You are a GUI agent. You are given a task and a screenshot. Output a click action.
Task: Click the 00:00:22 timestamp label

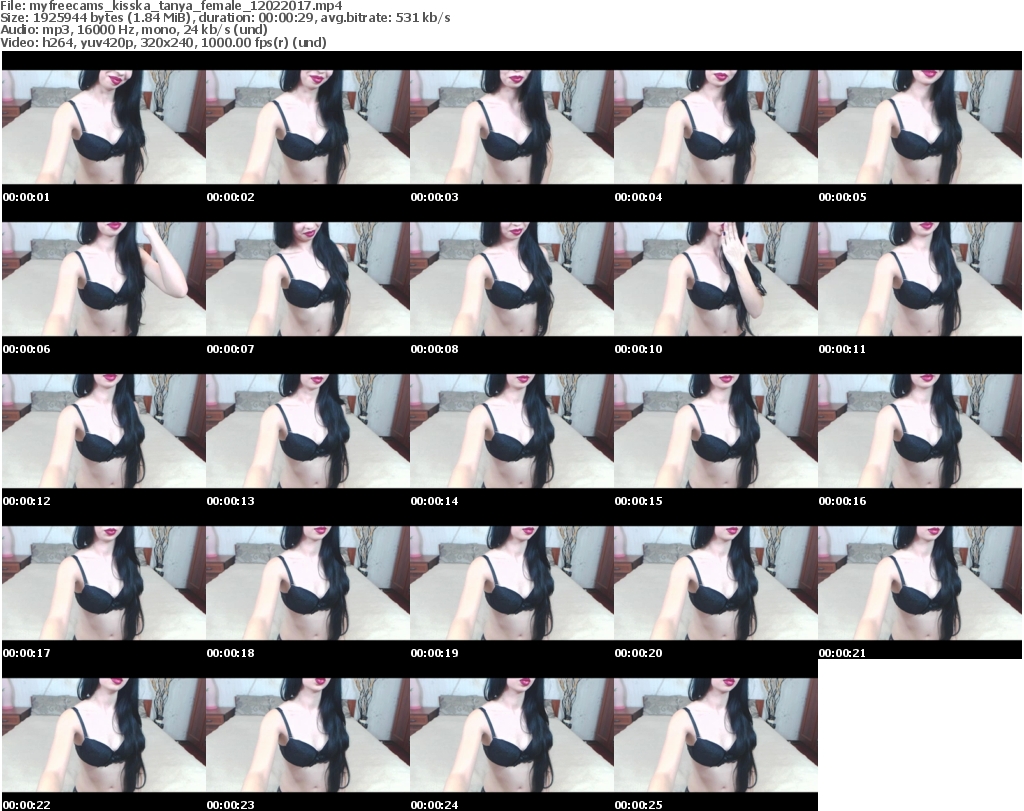[26, 805]
